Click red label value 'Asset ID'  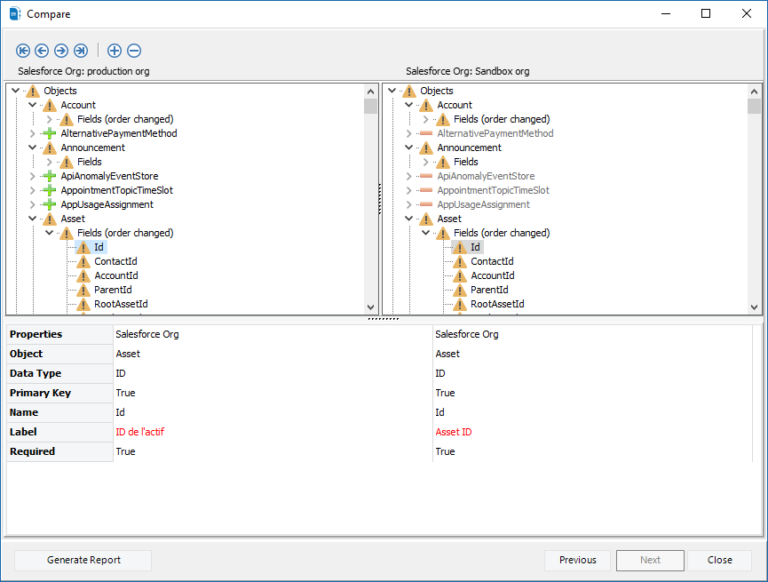(x=454, y=432)
